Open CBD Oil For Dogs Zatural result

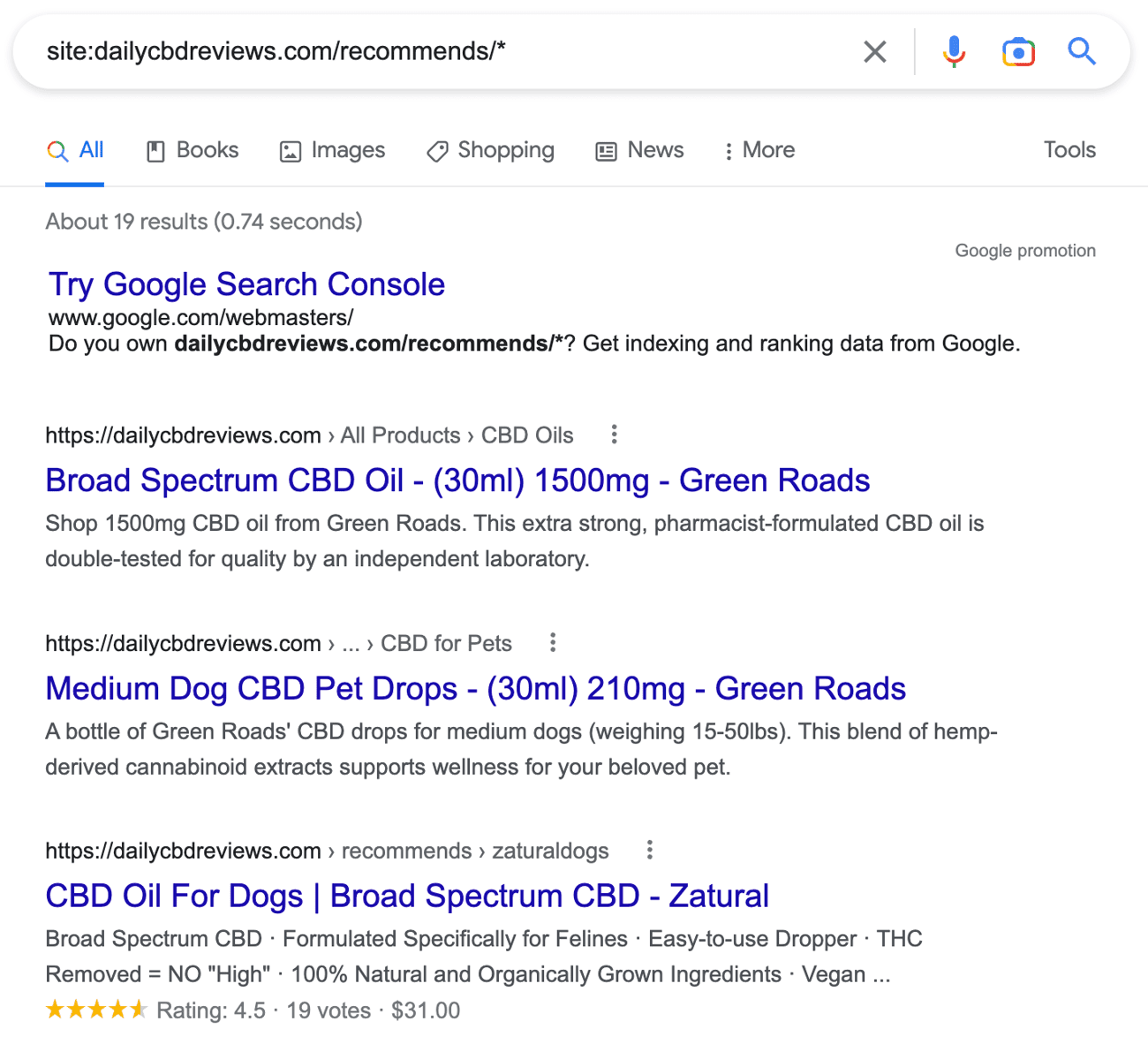click(407, 896)
